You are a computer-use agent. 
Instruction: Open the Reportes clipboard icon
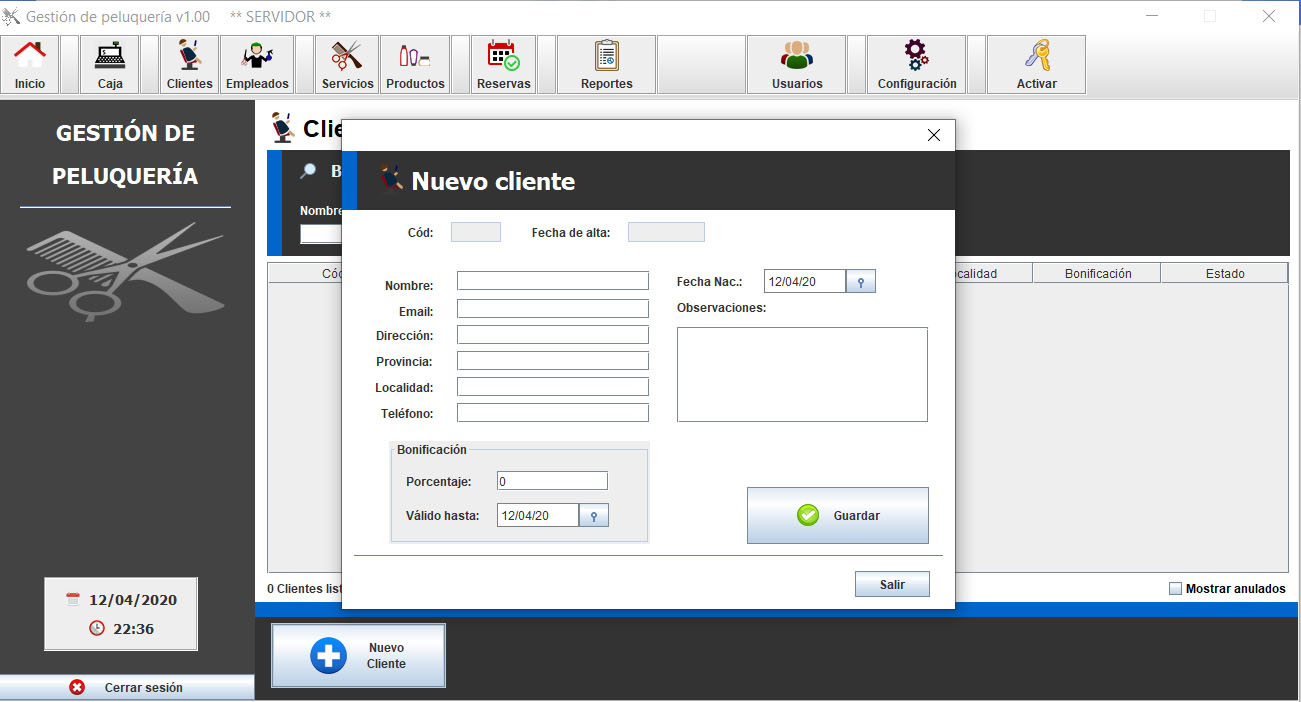tap(606, 65)
